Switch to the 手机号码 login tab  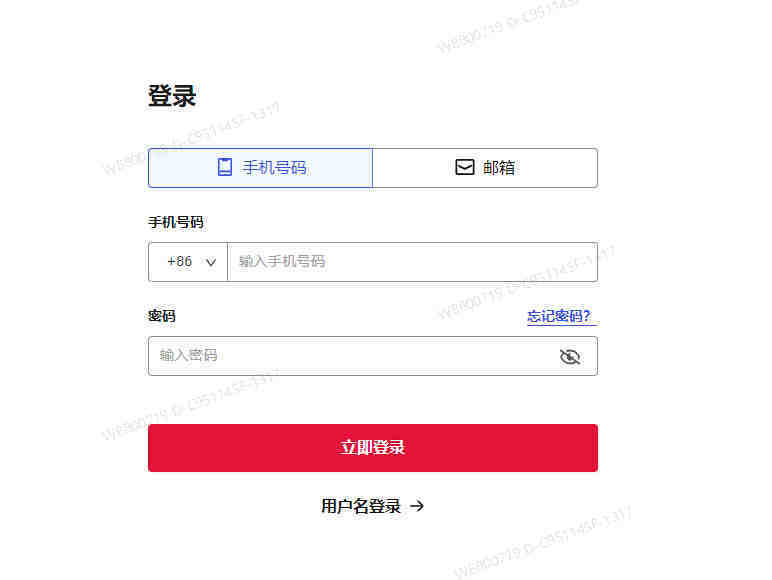[260, 168]
